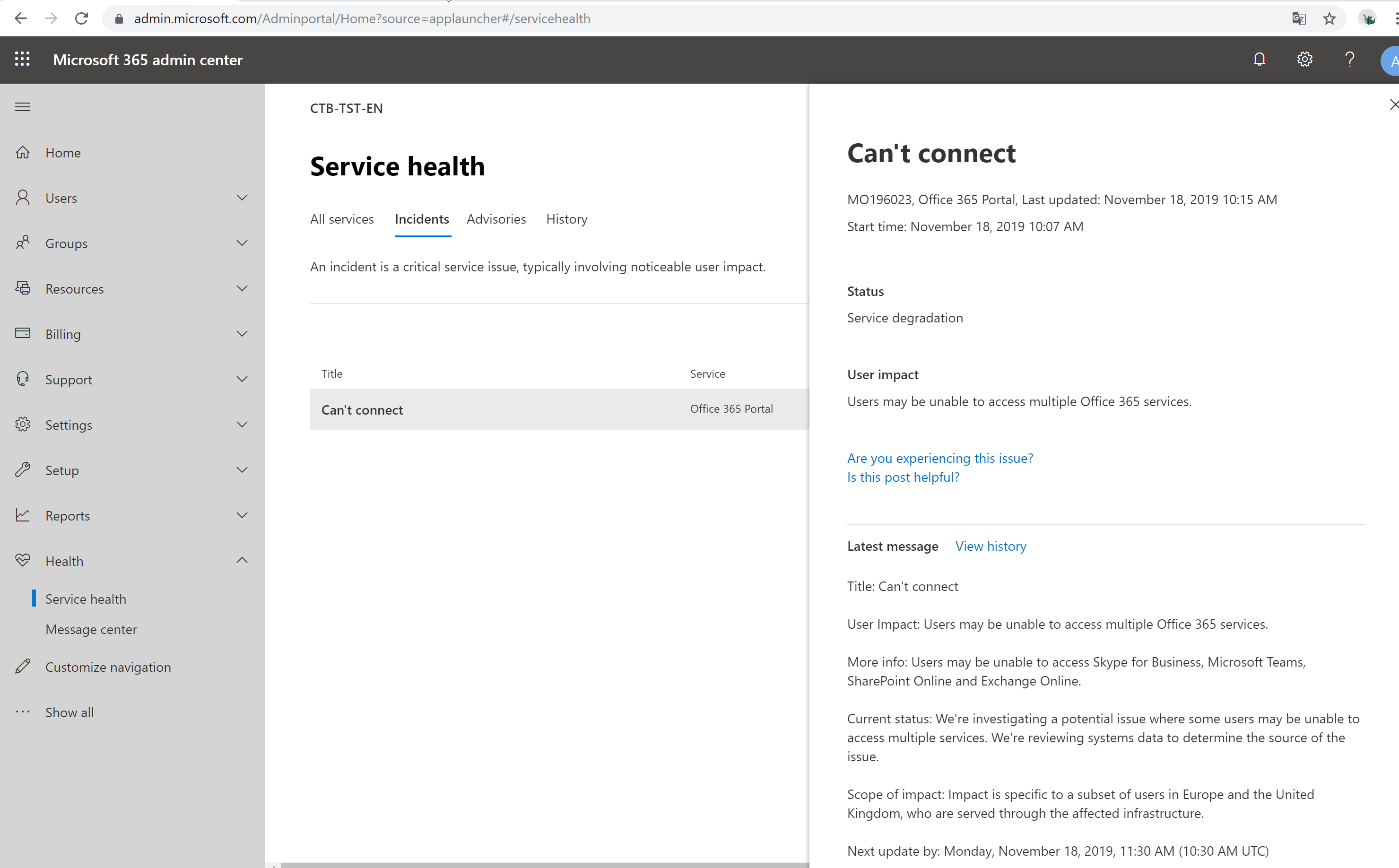The height and width of the screenshot is (868, 1399).
Task: Click the Home label in navigation
Action: [63, 153]
